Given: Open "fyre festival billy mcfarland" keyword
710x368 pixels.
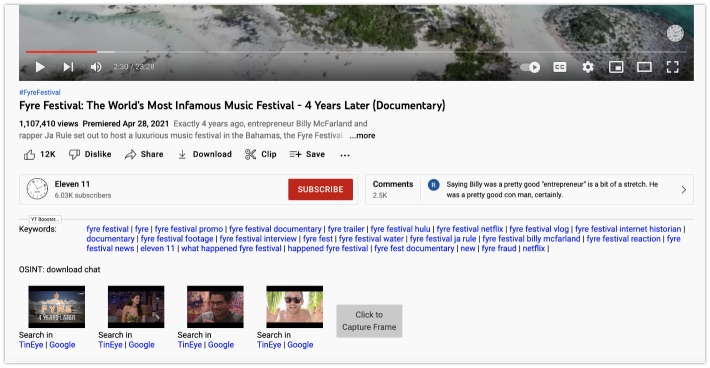Looking at the screenshot, I should click(x=531, y=239).
